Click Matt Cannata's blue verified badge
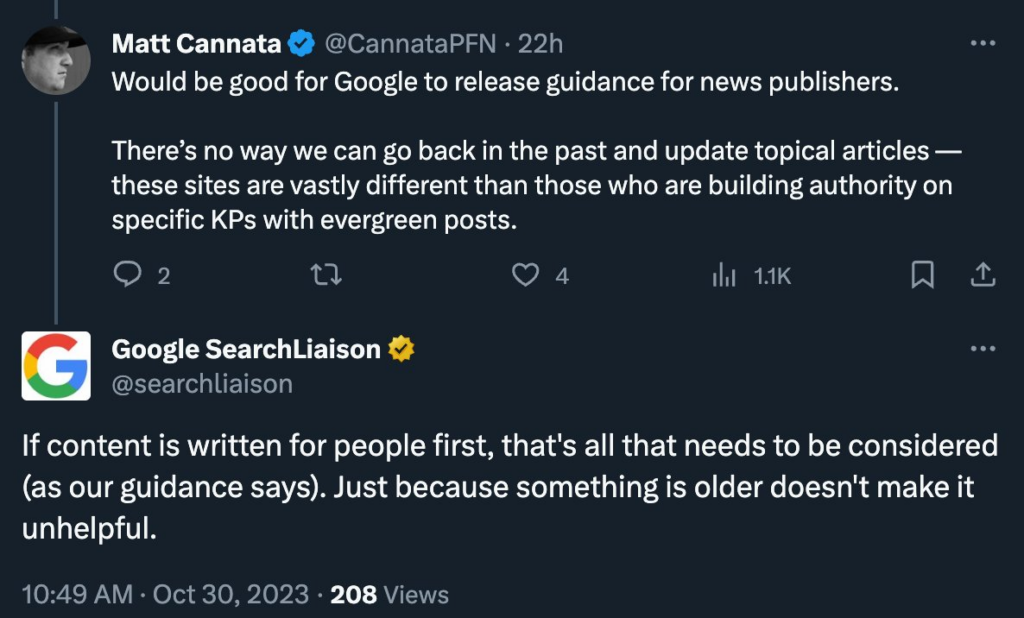This screenshot has width=1024, height=618. pyautogui.click(x=301, y=44)
